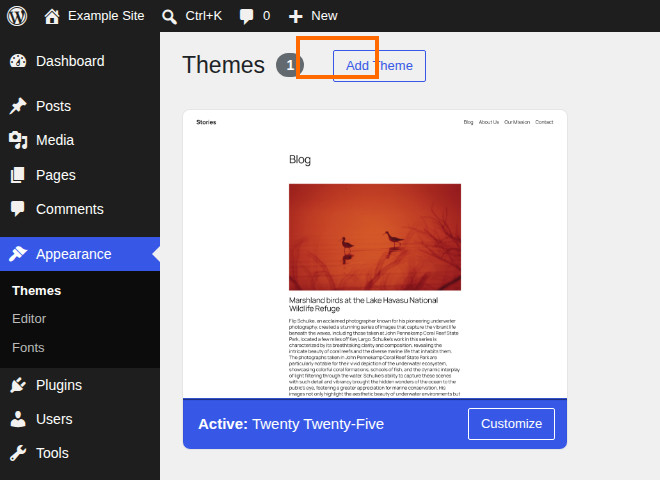Open the Editor submenu item
The width and height of the screenshot is (660, 480).
(29, 319)
